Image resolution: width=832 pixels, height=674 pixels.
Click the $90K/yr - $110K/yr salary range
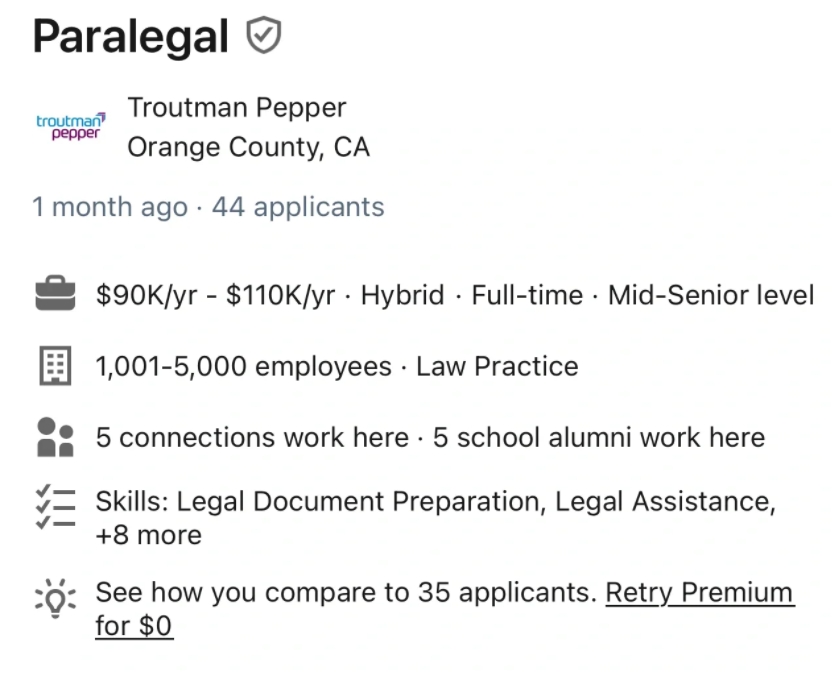pos(215,295)
